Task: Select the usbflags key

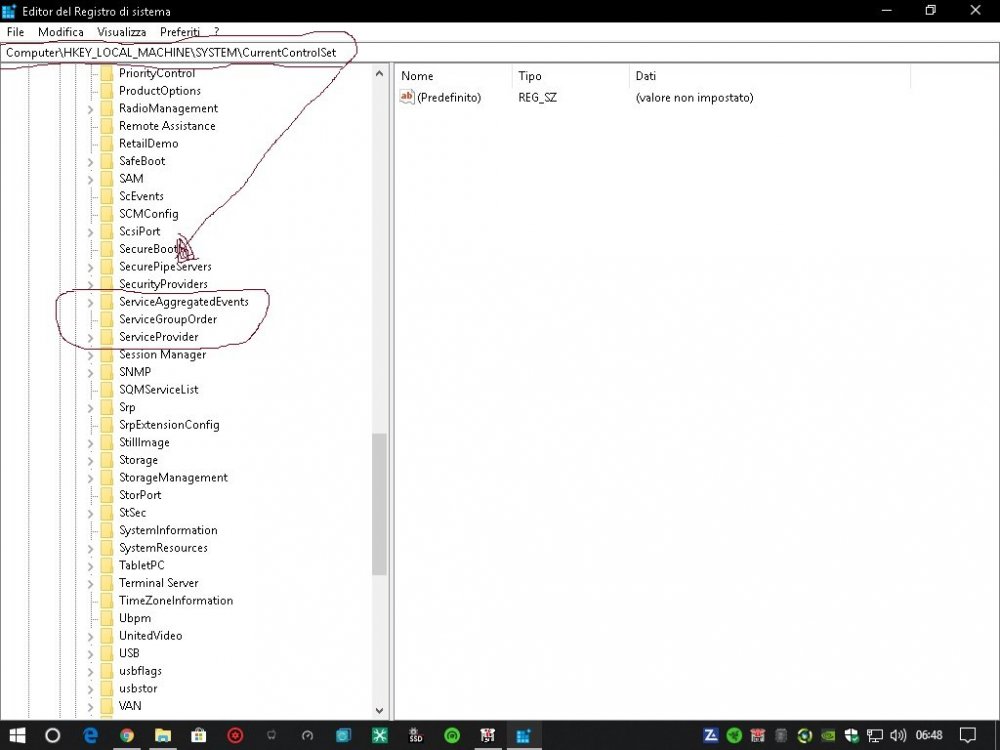Action: (x=140, y=671)
